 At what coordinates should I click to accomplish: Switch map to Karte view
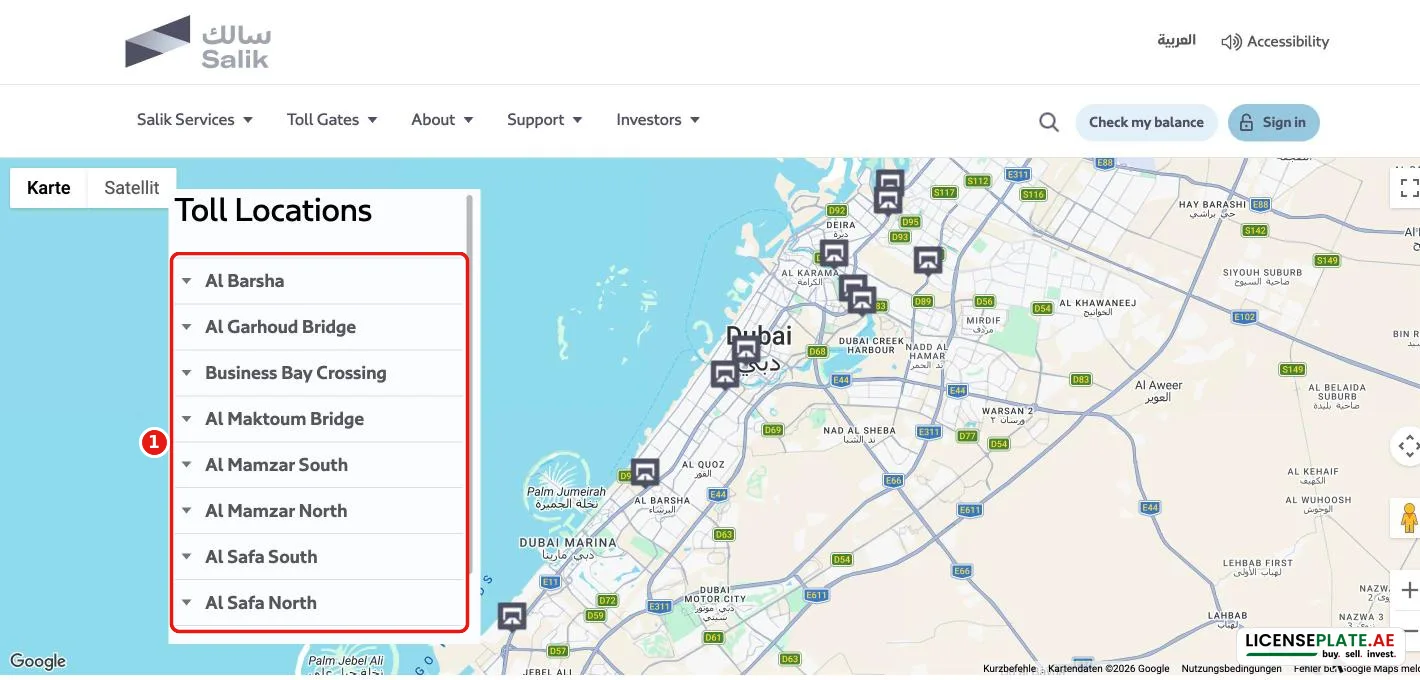point(48,188)
